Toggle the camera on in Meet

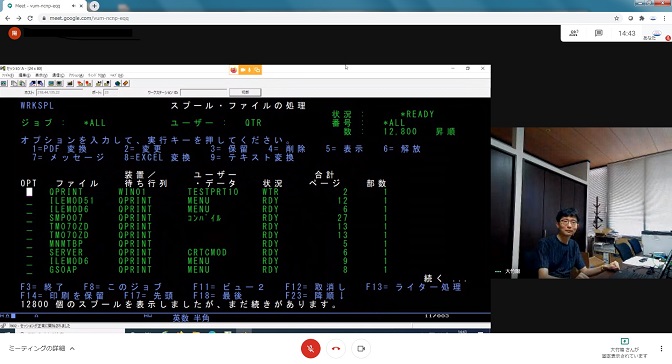tap(361, 349)
